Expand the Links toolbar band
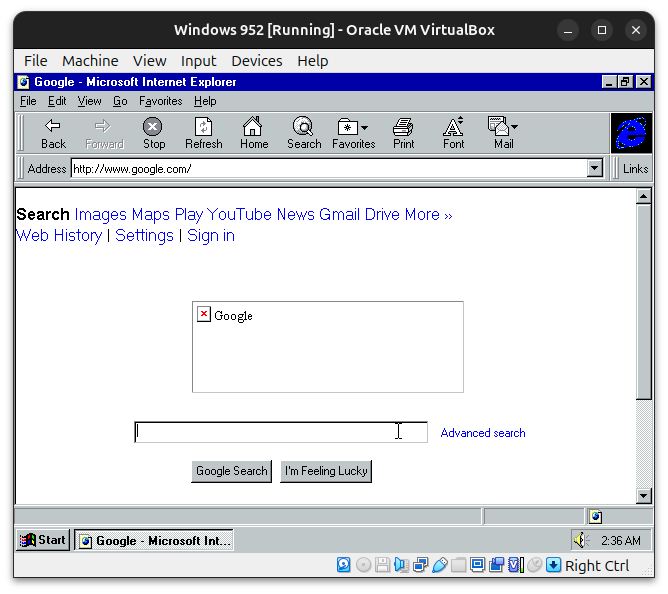Screen dimensions: 668x594 coord(635,169)
